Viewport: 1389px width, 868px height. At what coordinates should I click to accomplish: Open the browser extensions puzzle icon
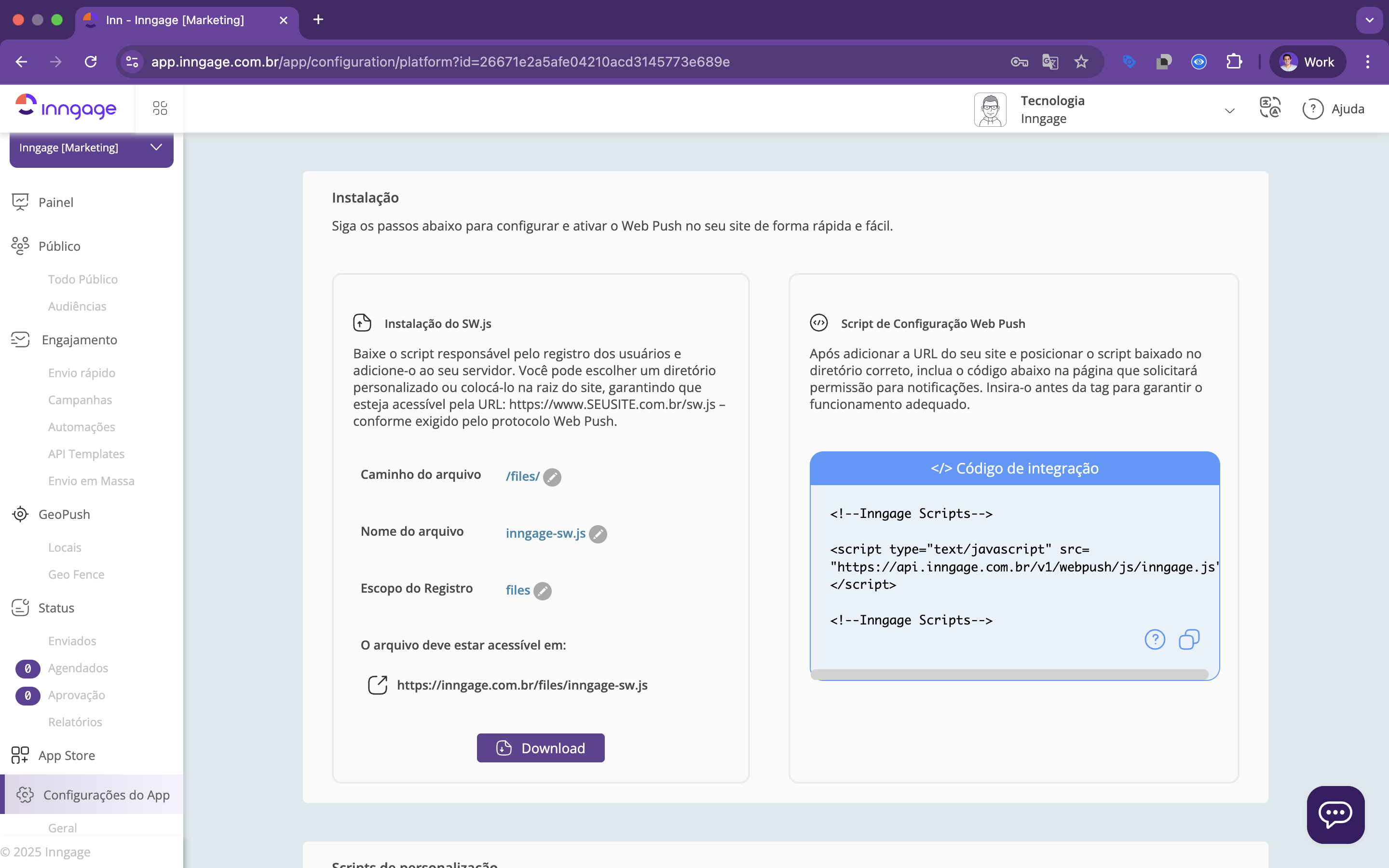pyautogui.click(x=1233, y=62)
